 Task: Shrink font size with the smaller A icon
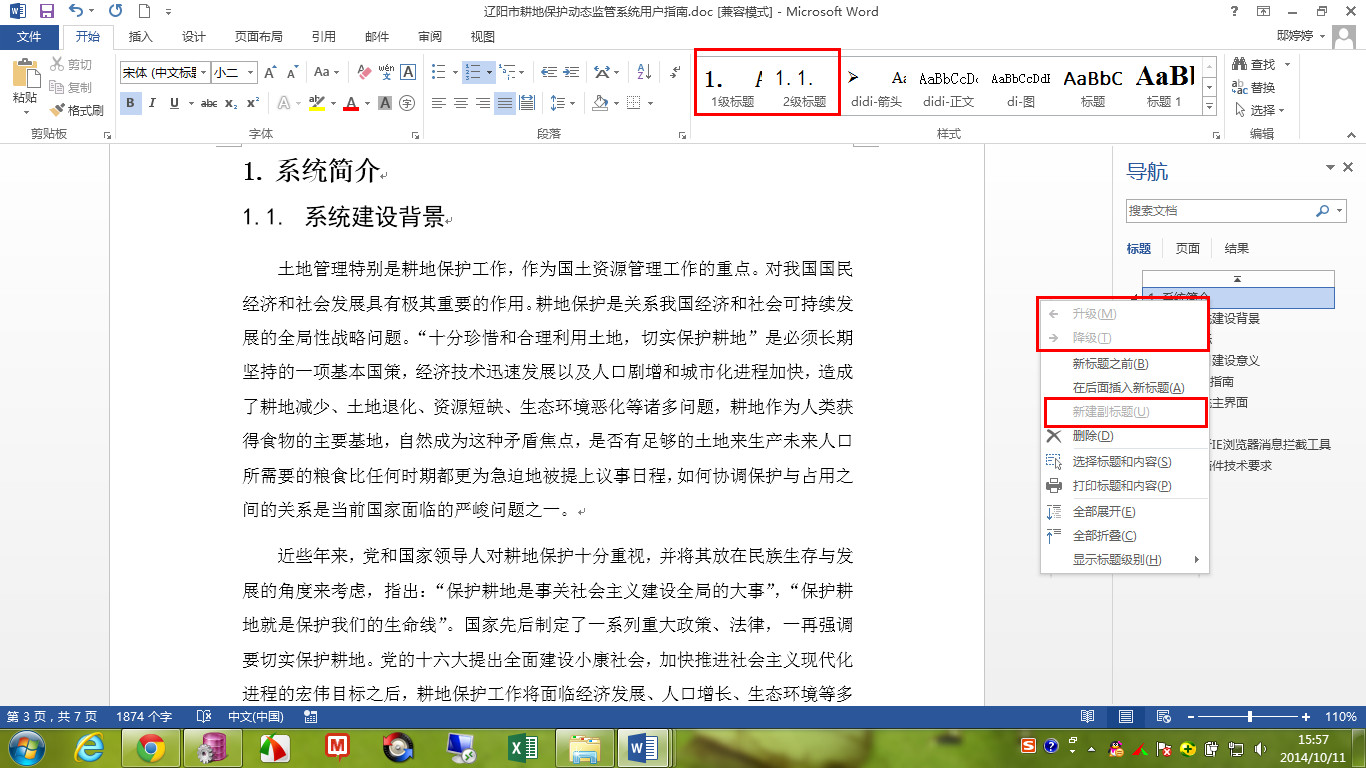(x=292, y=73)
